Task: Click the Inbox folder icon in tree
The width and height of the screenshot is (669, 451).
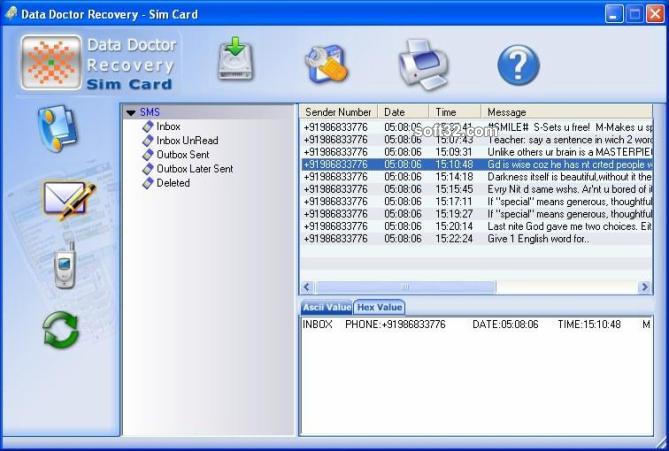Action: (x=148, y=127)
